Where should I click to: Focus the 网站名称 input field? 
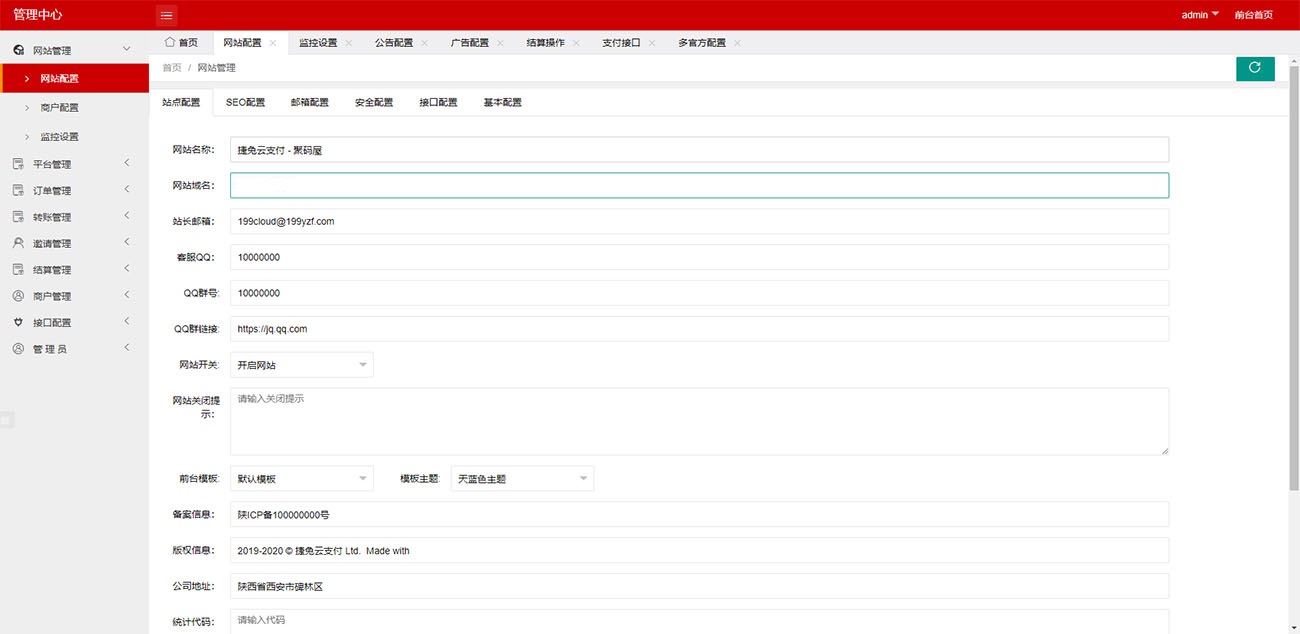[x=699, y=150]
